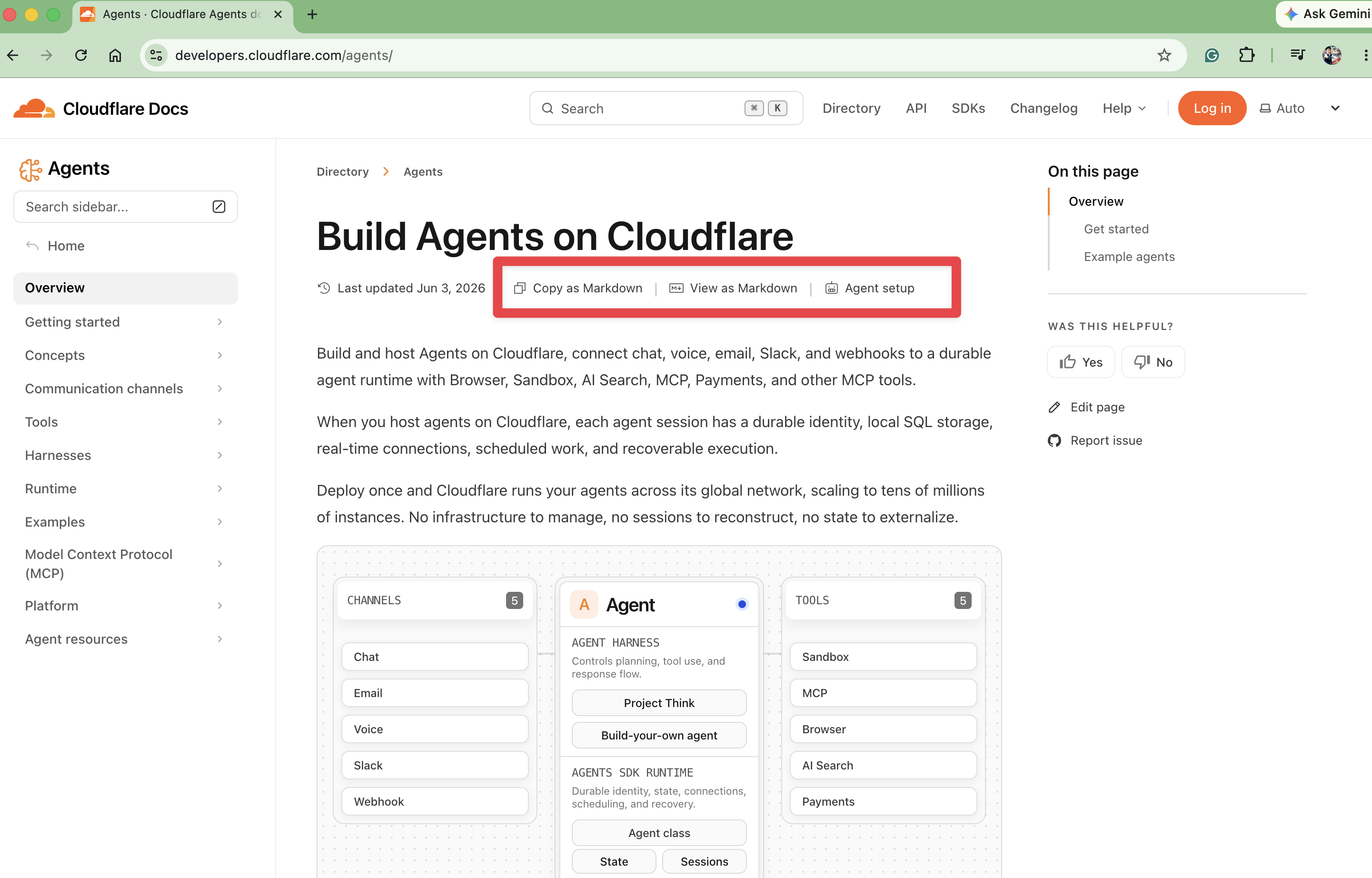Close the Cloudflare Agents browser tab
This screenshot has width=1372, height=878.
pyautogui.click(x=278, y=14)
